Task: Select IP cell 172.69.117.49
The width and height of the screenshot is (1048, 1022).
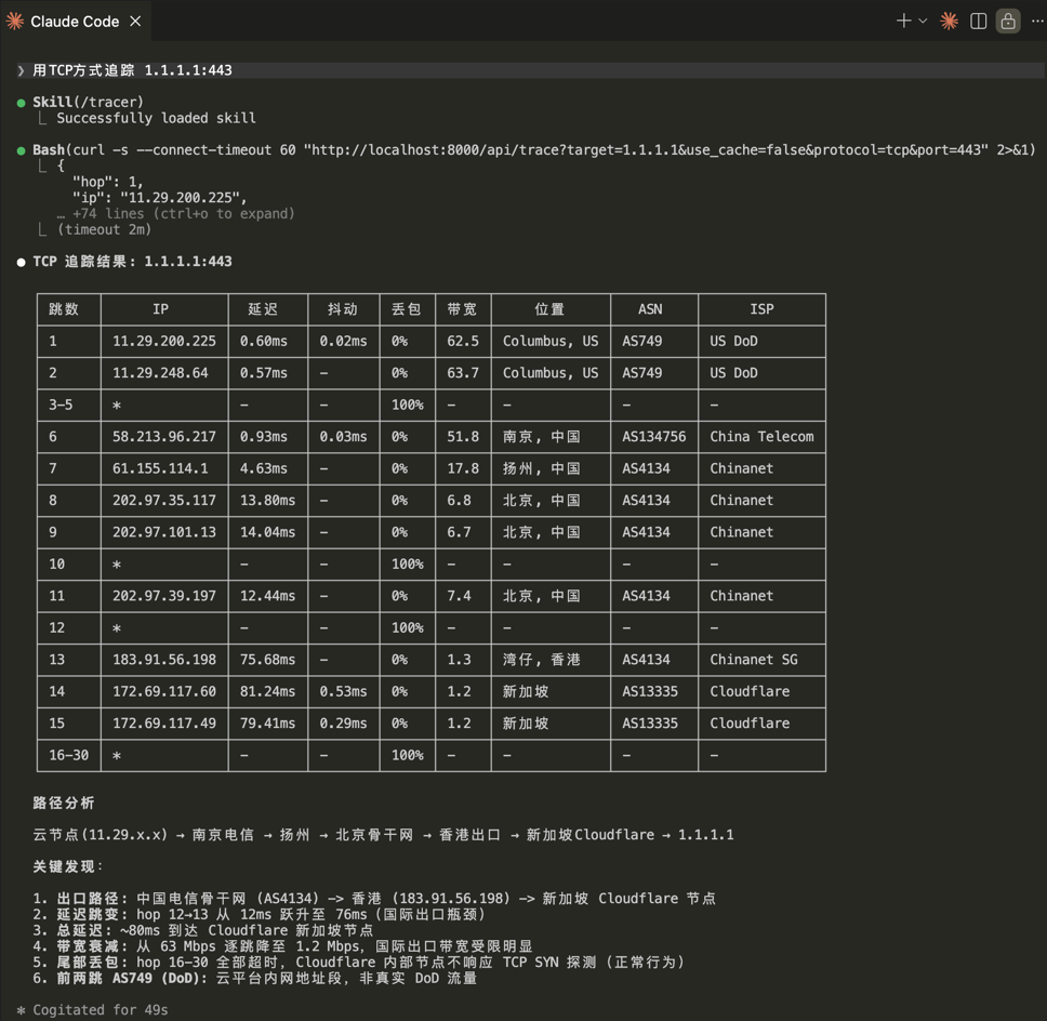Action: point(164,723)
